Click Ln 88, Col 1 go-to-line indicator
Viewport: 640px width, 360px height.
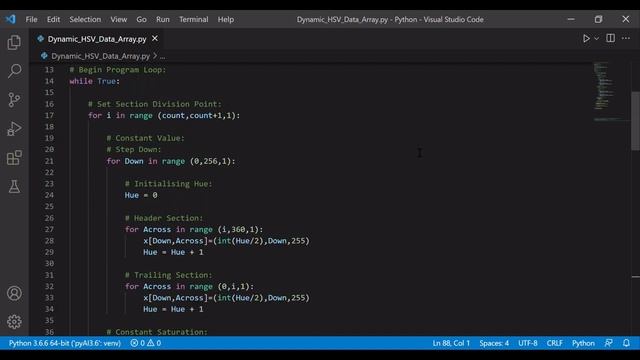coord(451,343)
